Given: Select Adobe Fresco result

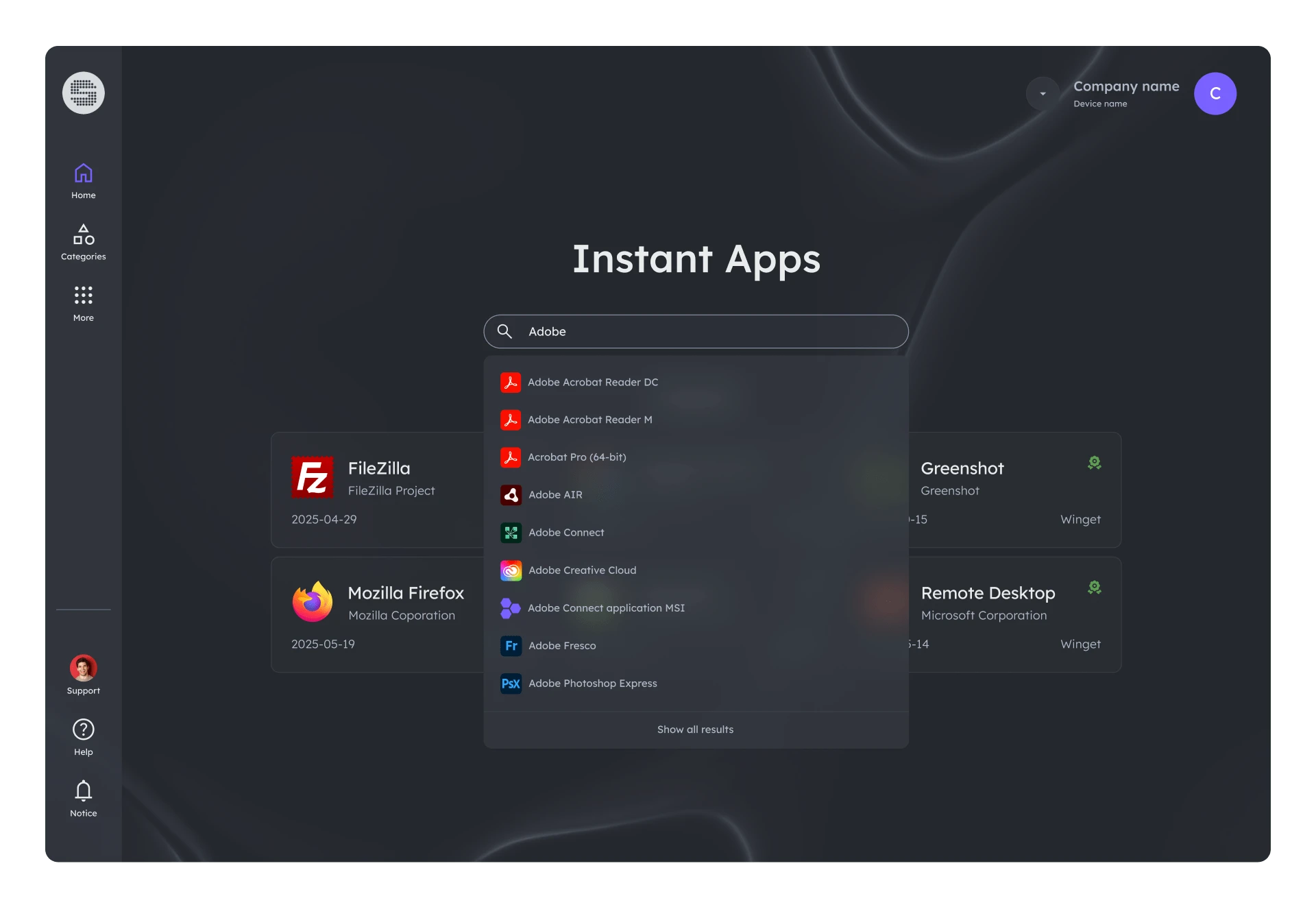Looking at the screenshot, I should click(x=696, y=646).
